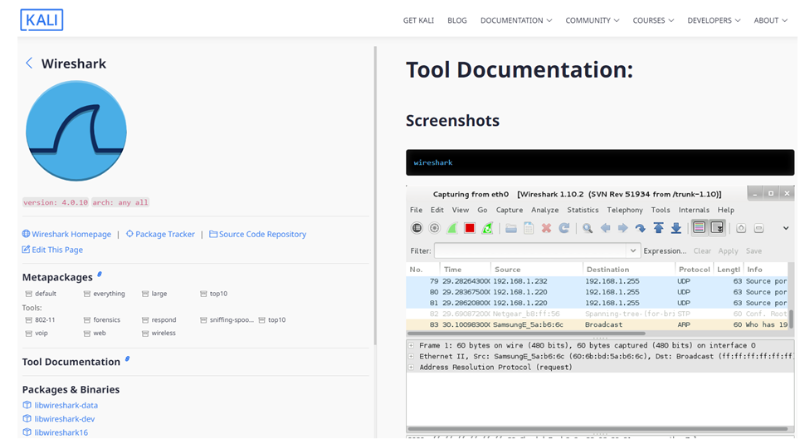The width and height of the screenshot is (807, 446).
Task: Jump to first packet with the up arrow icon
Action: (x=658, y=228)
